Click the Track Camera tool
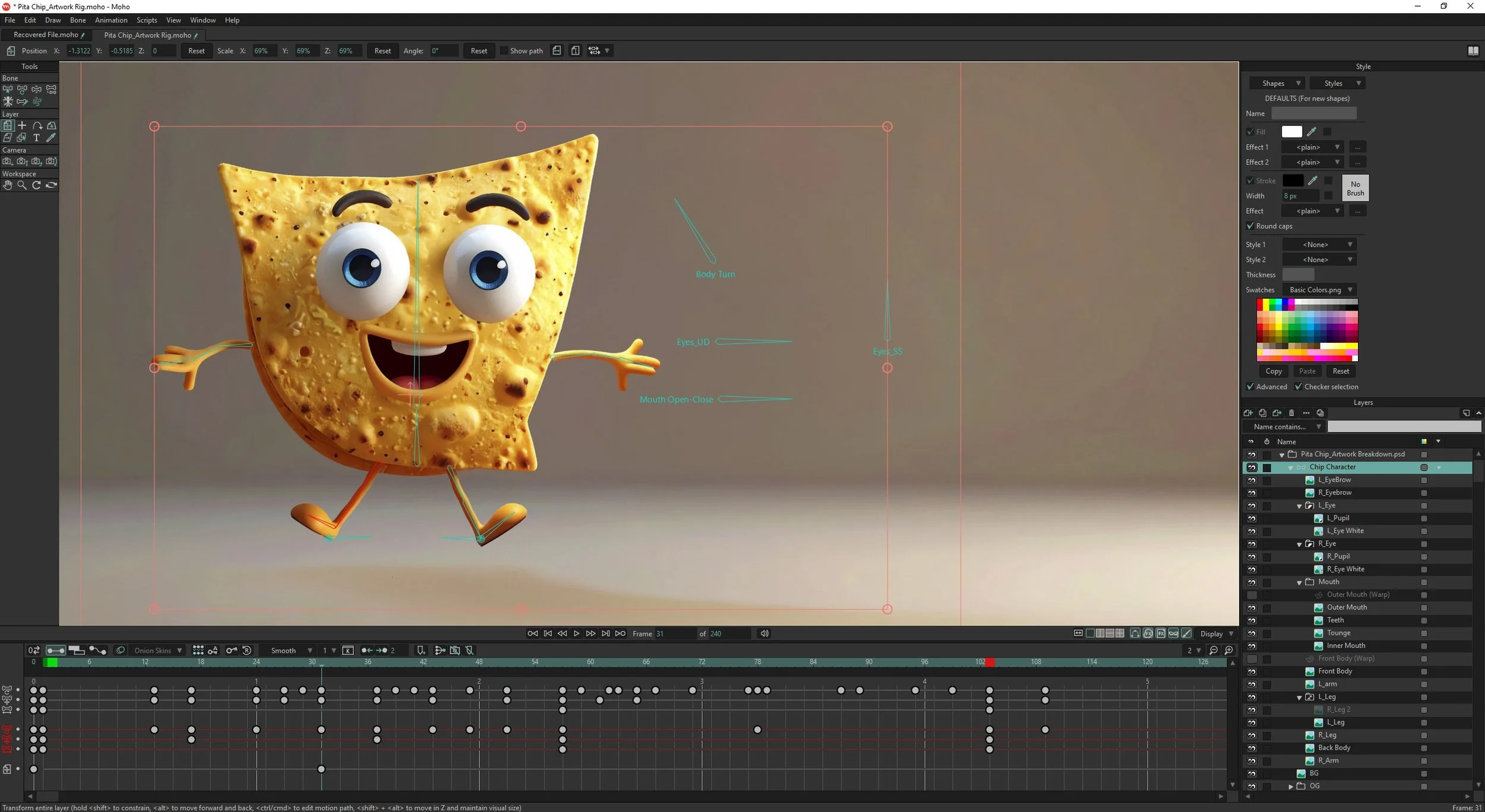The width and height of the screenshot is (1485, 812). click(x=7, y=162)
